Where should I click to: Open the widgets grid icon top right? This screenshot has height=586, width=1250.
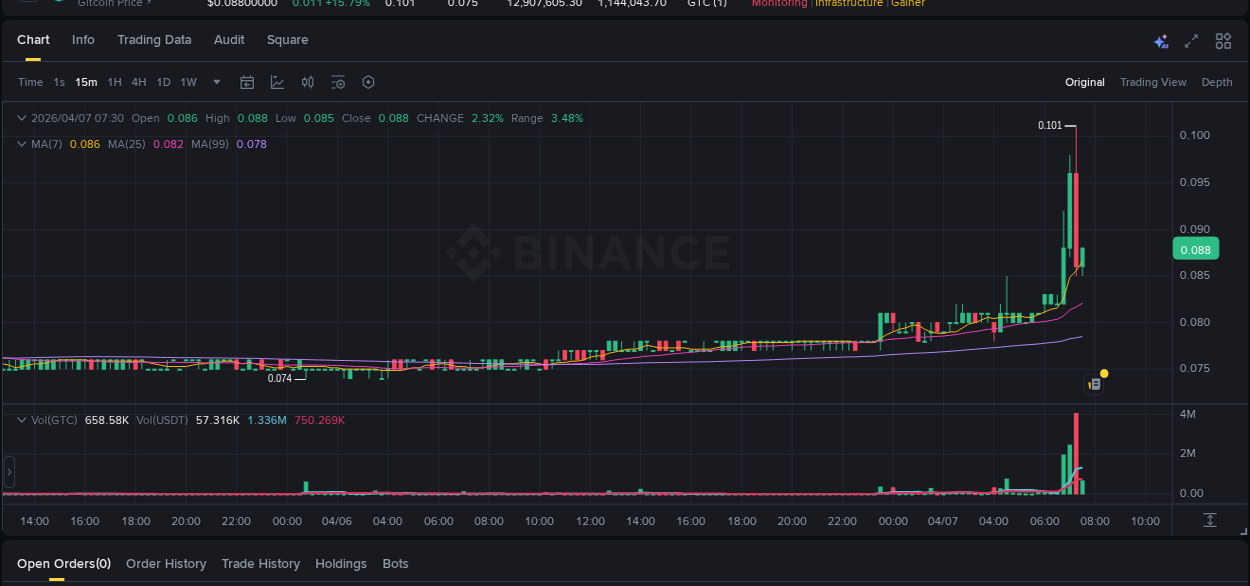coord(1223,41)
